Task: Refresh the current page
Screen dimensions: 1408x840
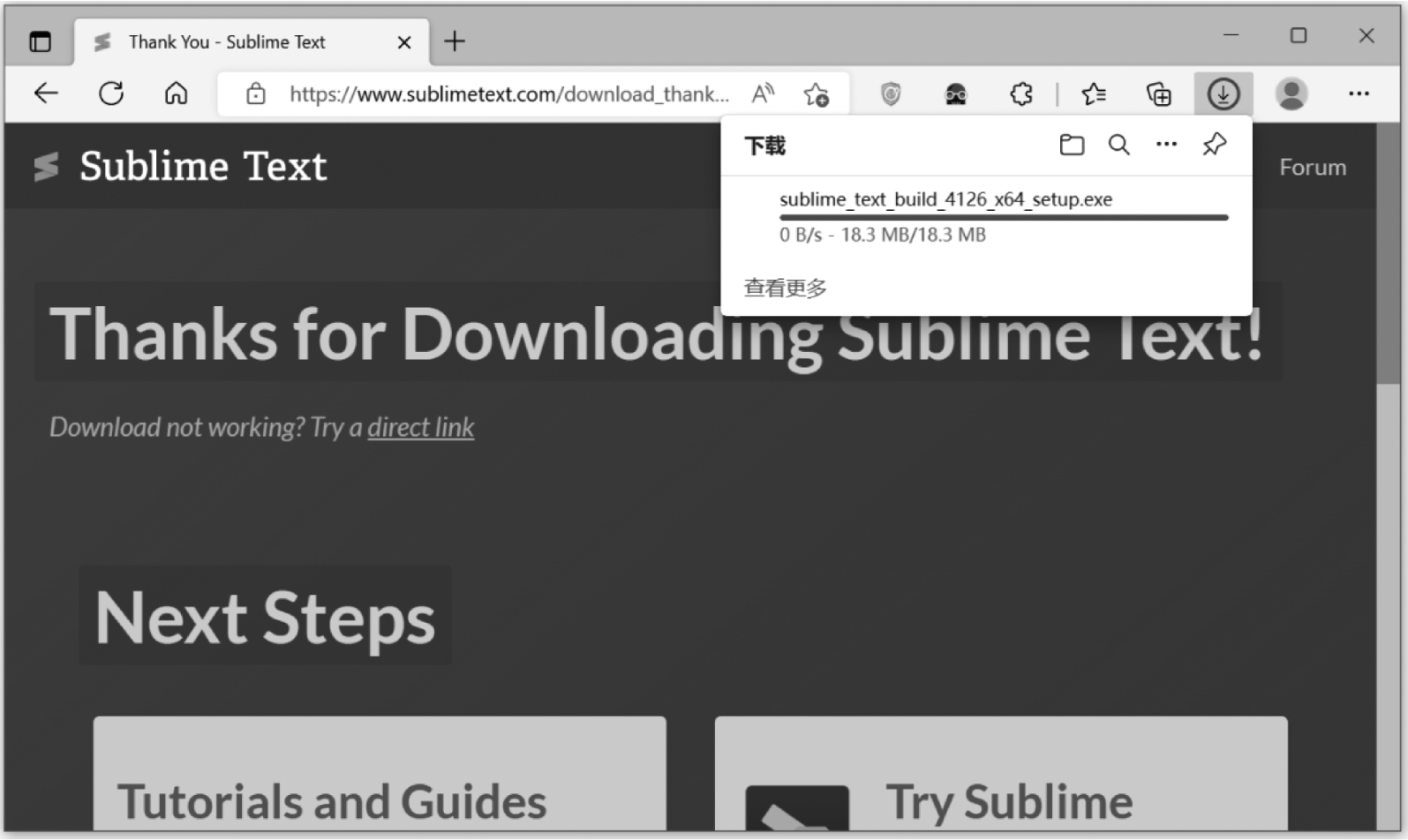Action: click(x=111, y=94)
